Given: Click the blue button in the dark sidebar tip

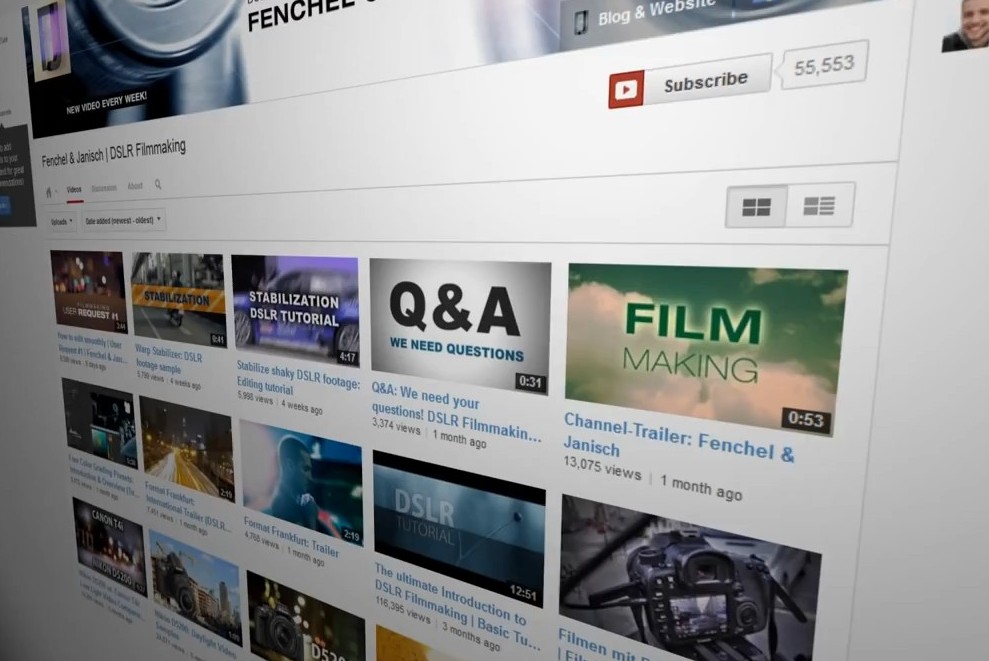Looking at the screenshot, I should point(4,207).
